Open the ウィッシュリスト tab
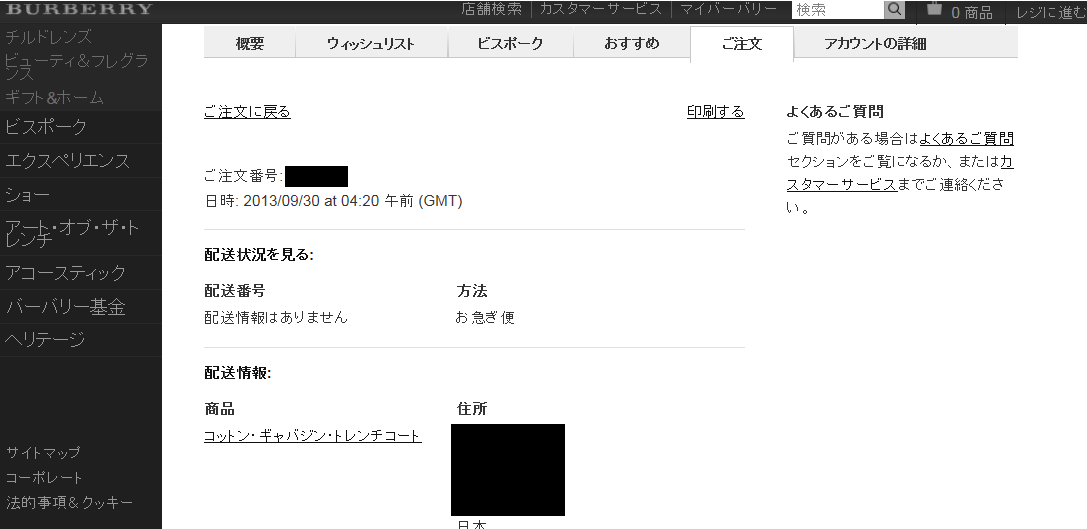This screenshot has height=529, width=1087. click(370, 44)
